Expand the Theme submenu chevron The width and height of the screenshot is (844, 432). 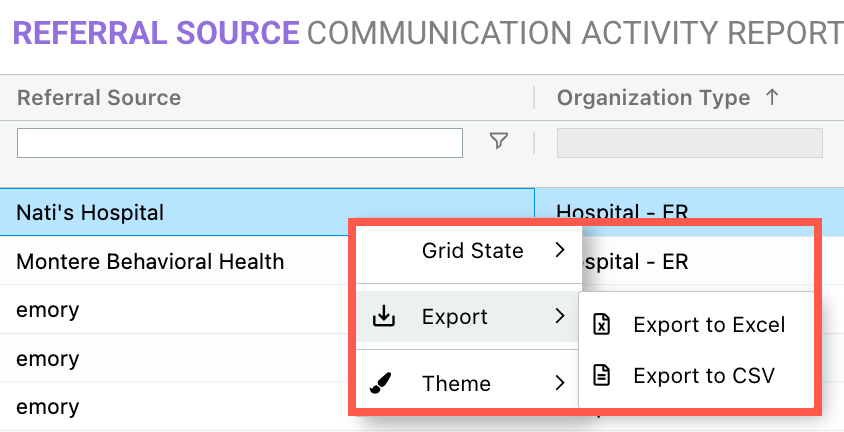coord(560,384)
